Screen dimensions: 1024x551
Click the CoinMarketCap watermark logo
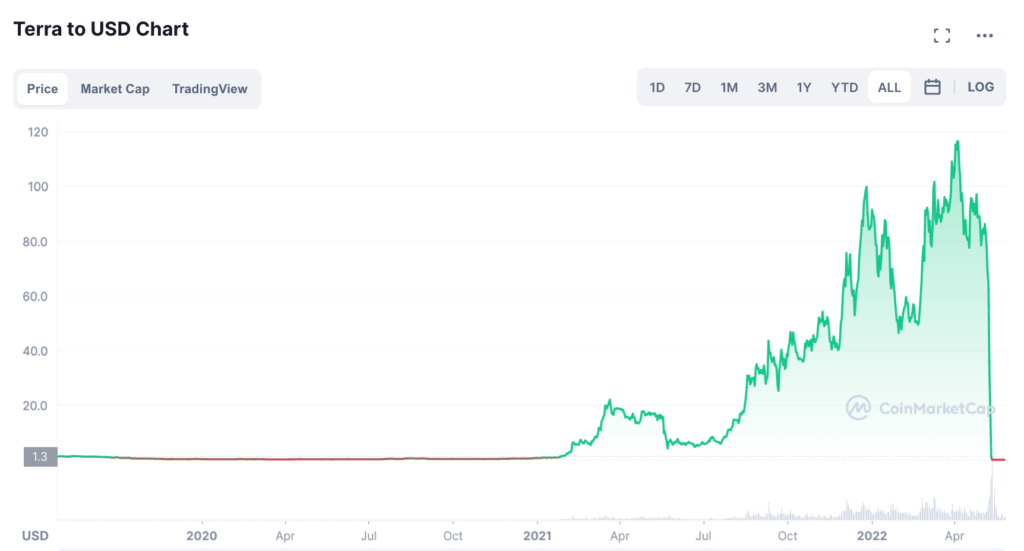pos(920,408)
